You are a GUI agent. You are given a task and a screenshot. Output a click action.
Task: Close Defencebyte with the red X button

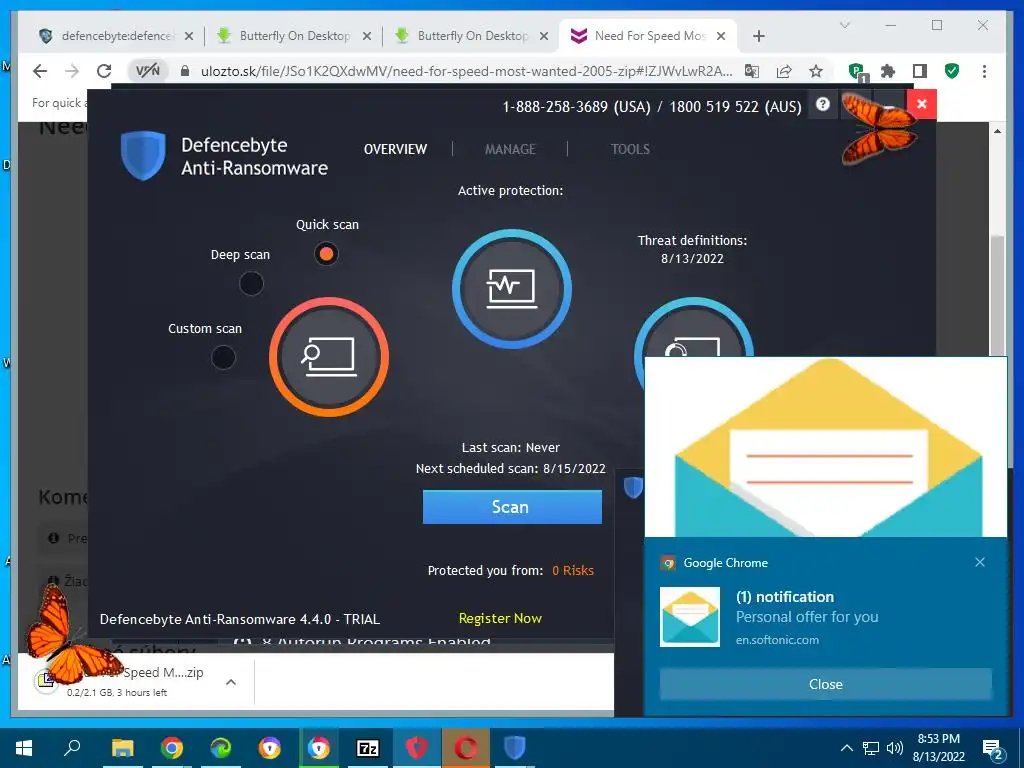(921, 104)
